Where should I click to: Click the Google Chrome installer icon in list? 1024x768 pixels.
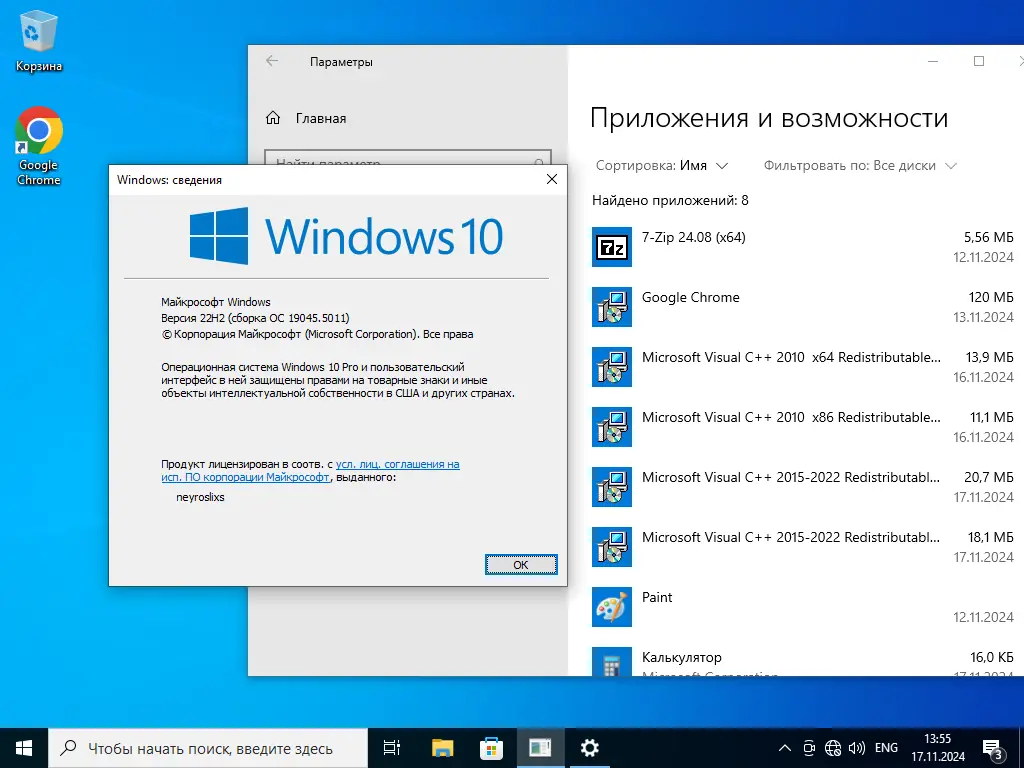[611, 307]
